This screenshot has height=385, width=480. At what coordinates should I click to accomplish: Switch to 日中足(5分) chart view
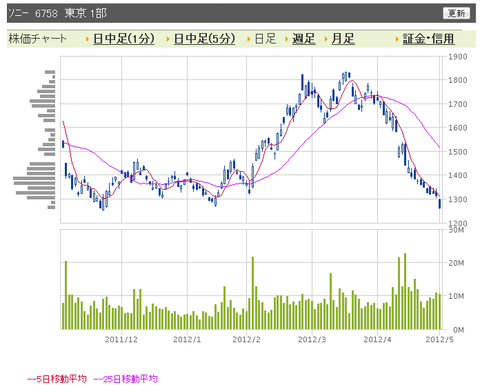(205, 39)
